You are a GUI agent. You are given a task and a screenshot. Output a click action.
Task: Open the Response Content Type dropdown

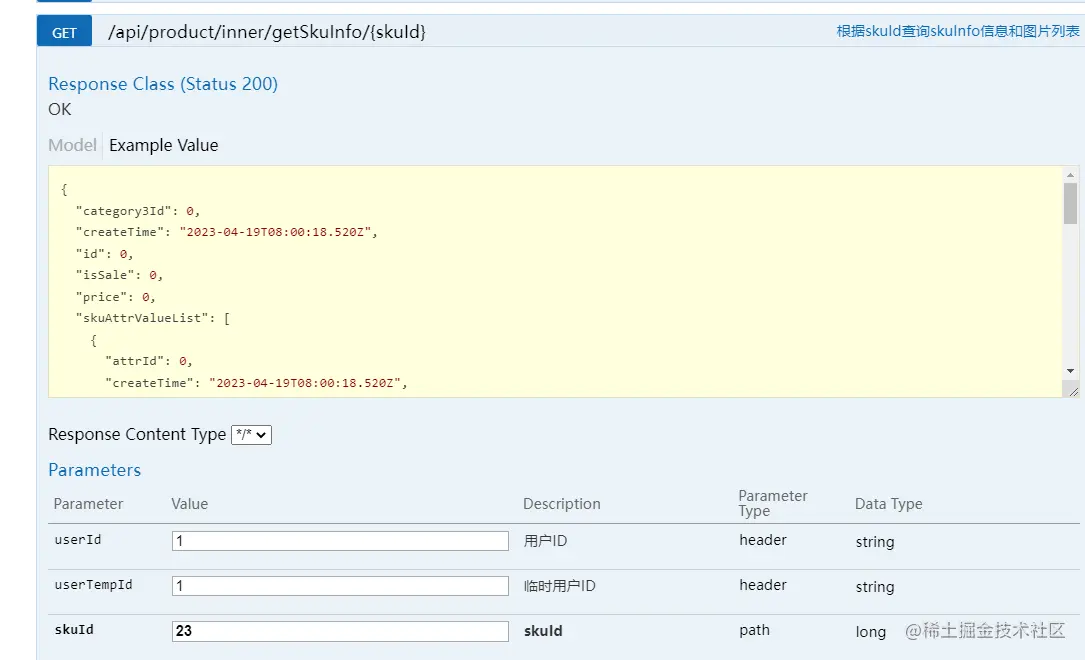point(251,434)
